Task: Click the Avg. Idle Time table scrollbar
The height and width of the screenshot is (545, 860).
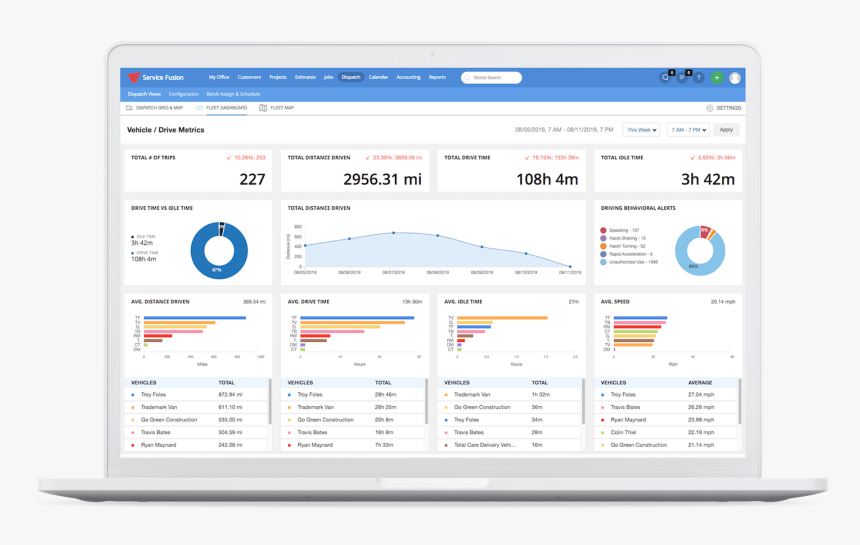Action: 583,401
